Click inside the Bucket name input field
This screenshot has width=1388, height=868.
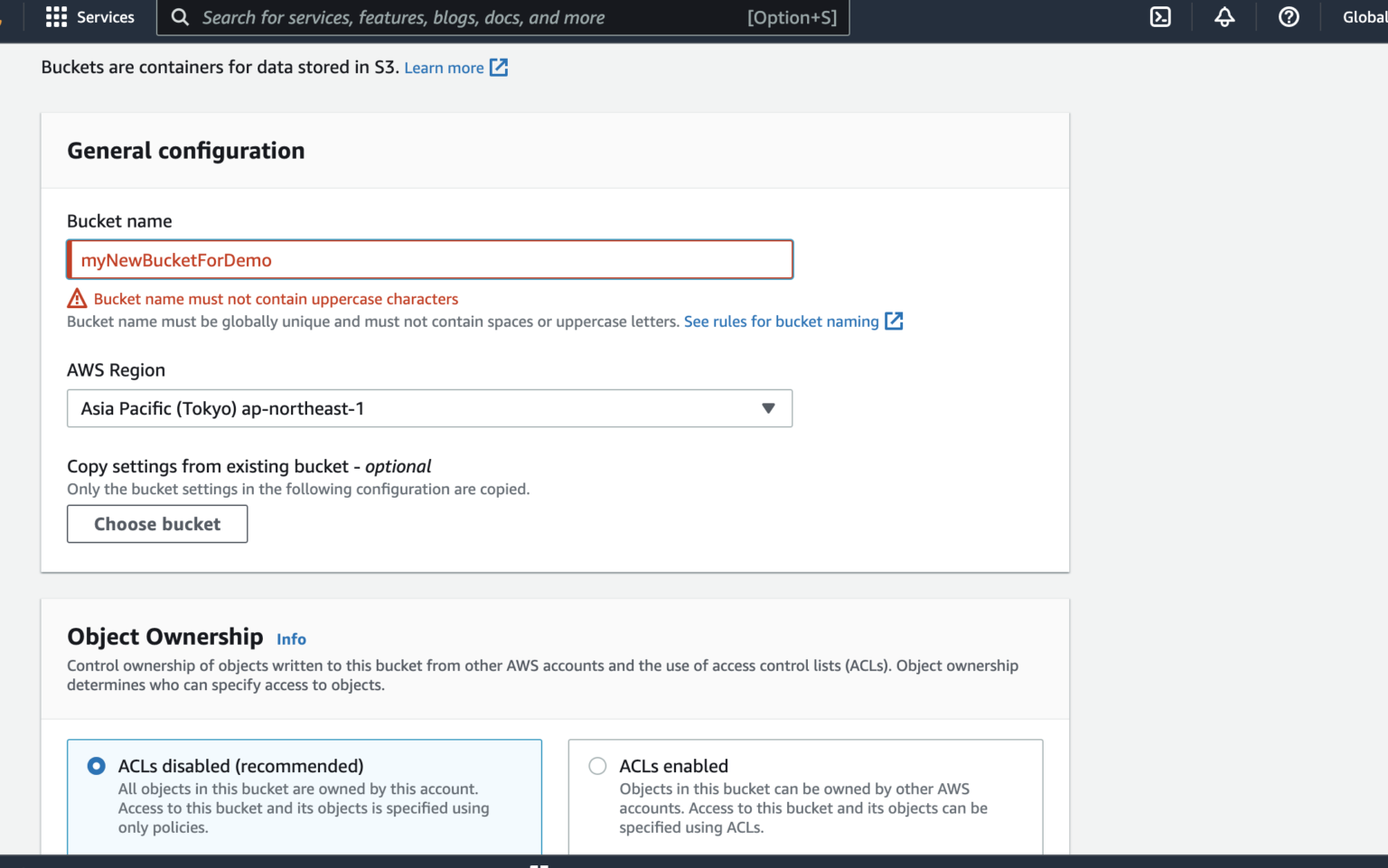point(429,259)
